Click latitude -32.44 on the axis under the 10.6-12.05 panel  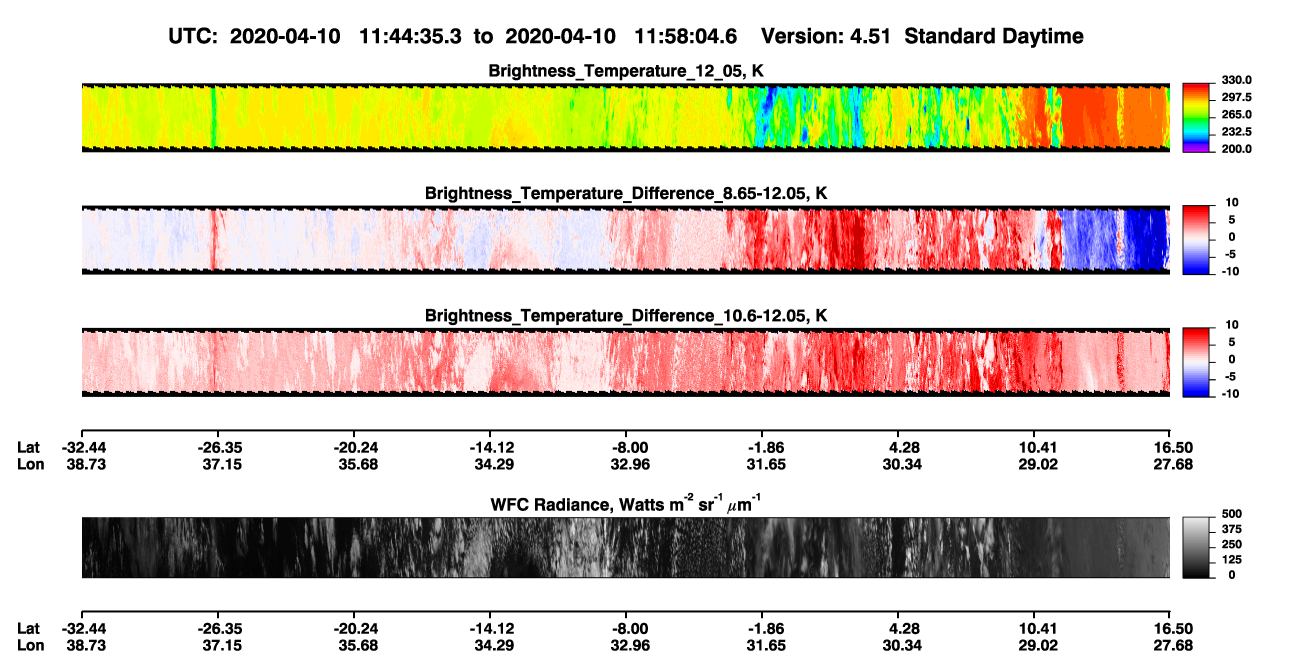[x=82, y=446]
